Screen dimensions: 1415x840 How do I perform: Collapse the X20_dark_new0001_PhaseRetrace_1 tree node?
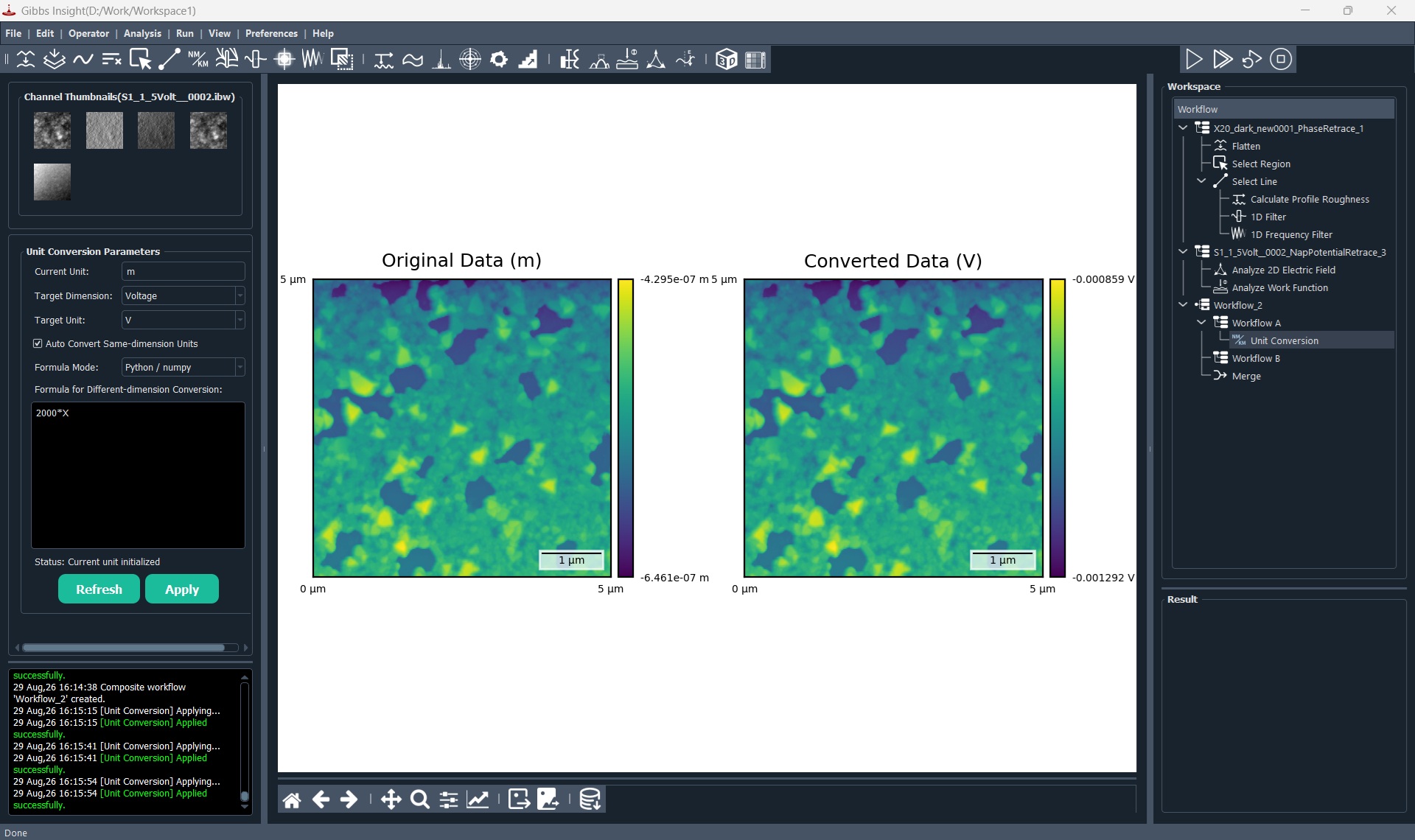point(1184,127)
